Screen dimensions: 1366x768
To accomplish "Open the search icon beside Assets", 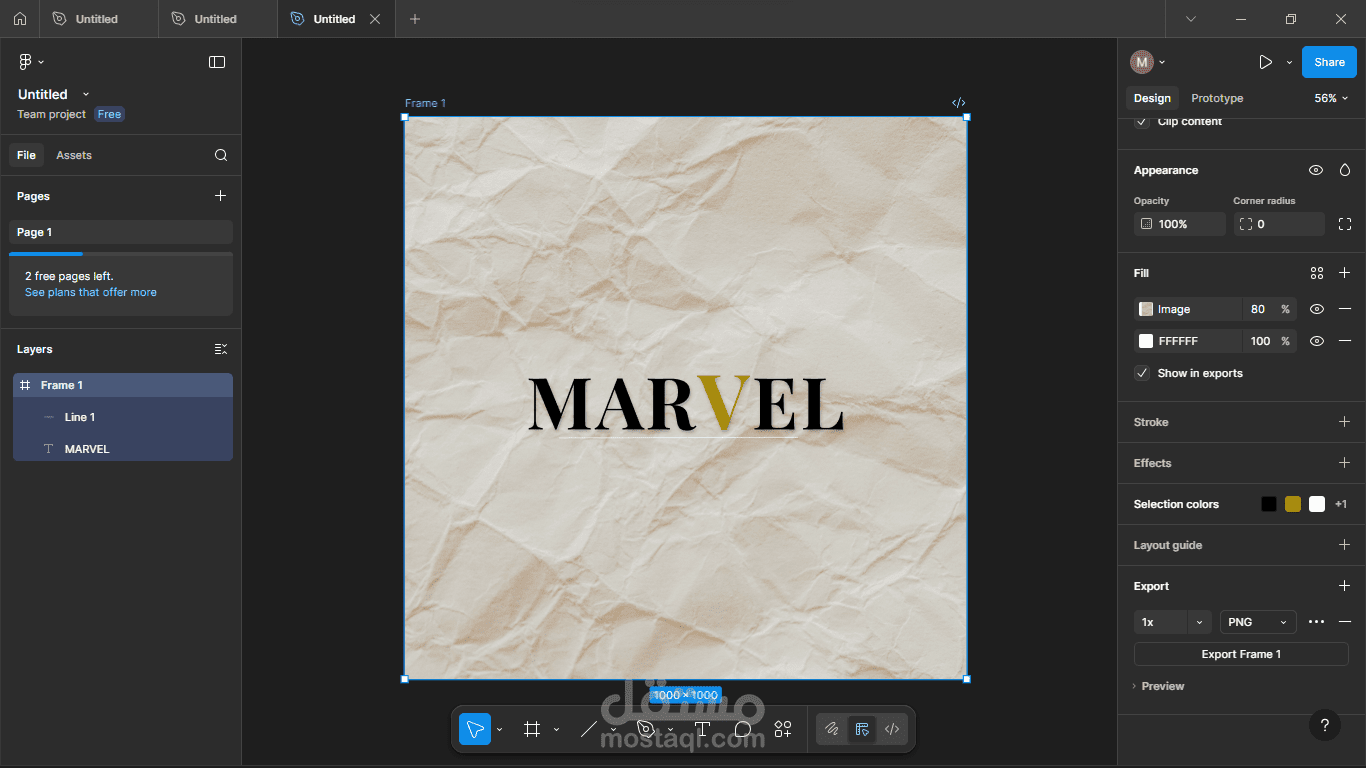I will [x=221, y=155].
